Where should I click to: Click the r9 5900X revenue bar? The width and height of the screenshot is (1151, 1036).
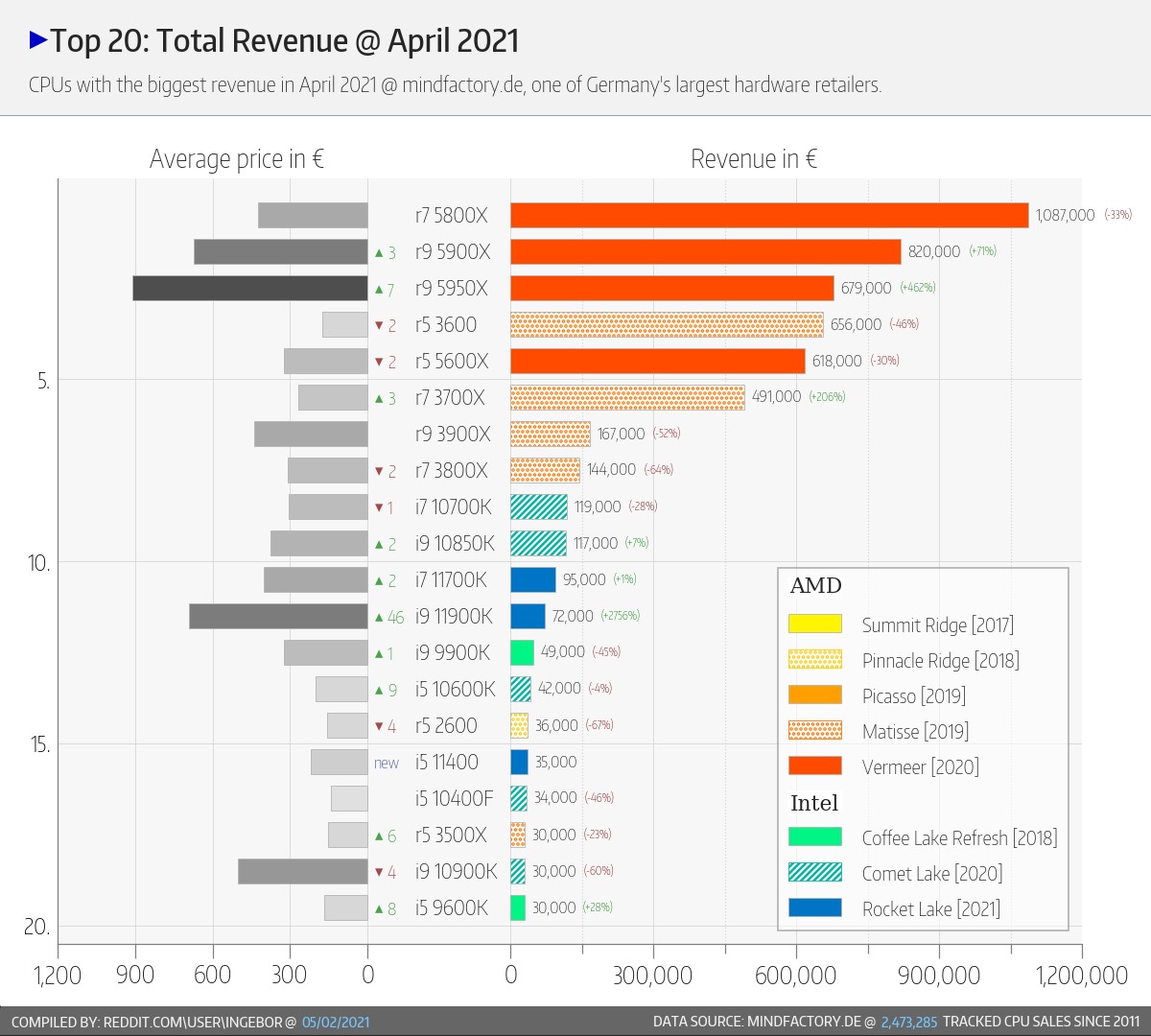(706, 251)
